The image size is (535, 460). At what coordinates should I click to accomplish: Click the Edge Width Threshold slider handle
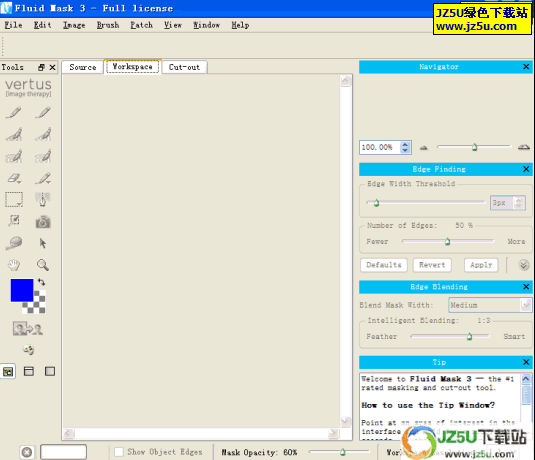click(376, 203)
